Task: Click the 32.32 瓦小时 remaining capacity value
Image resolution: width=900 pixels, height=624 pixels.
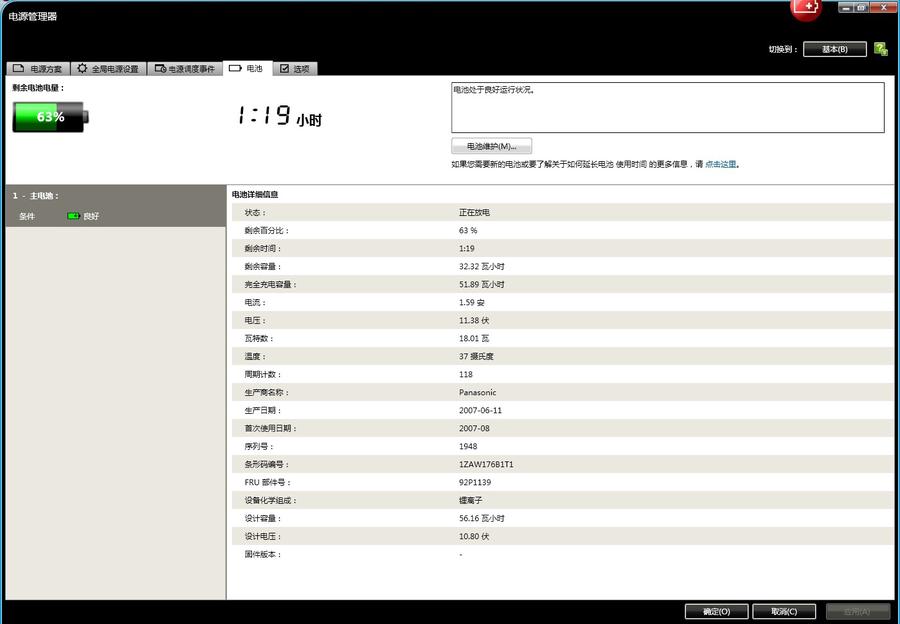Action: [x=482, y=266]
